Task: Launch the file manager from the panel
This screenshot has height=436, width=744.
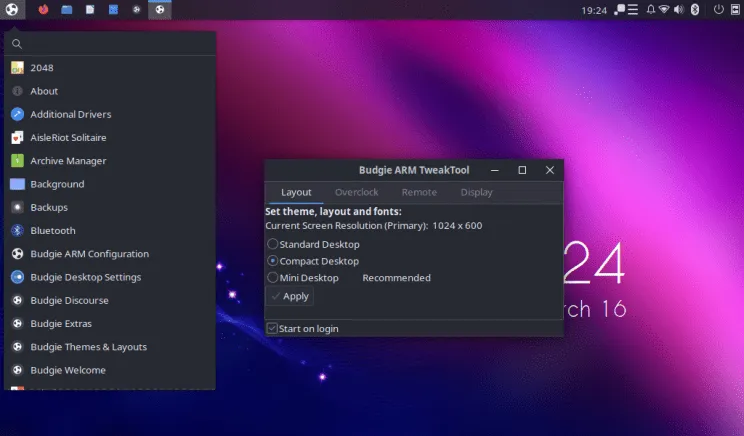Action: 66,9
